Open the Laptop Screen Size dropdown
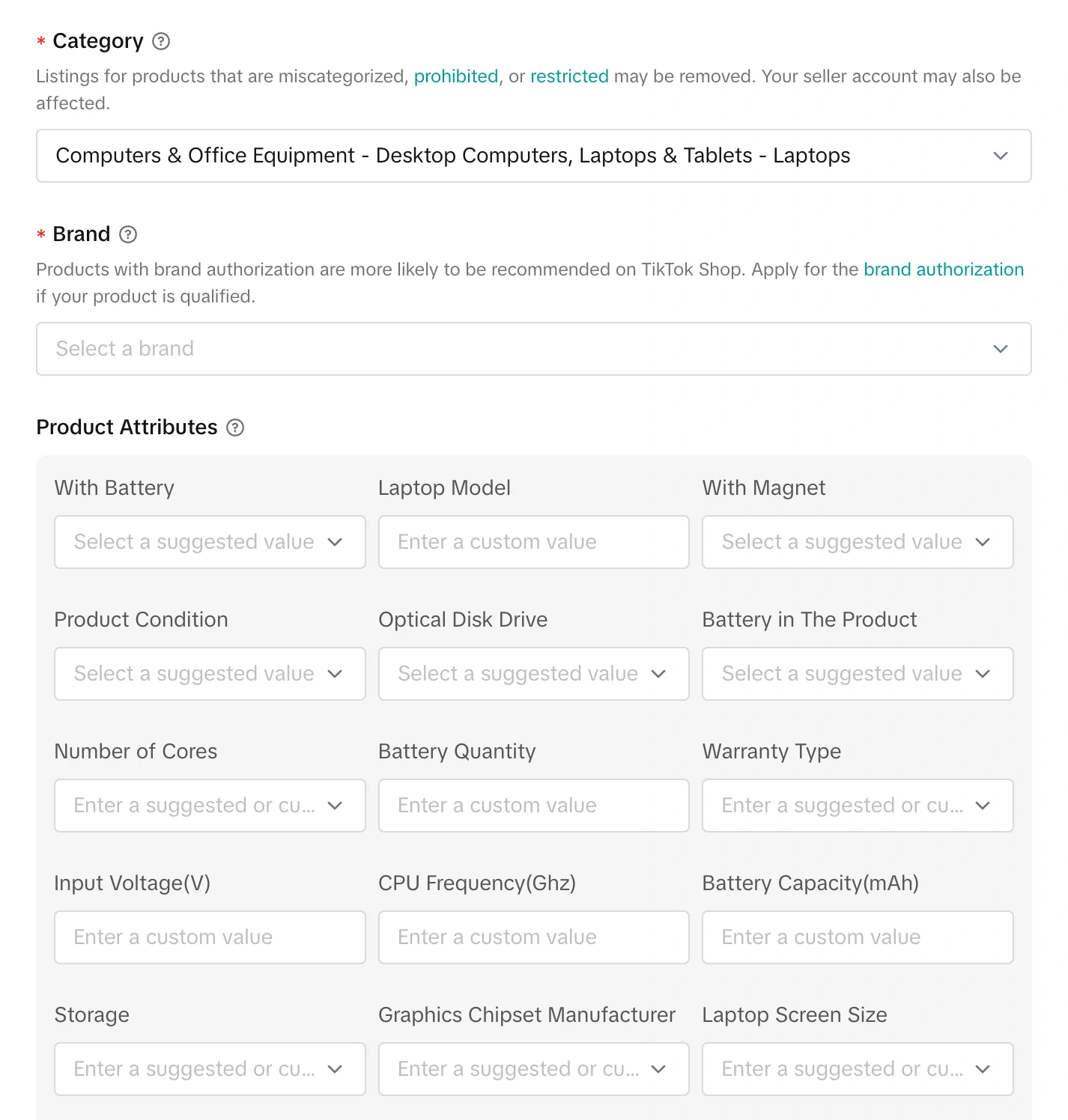Image resolution: width=1068 pixels, height=1120 pixels. [857, 1069]
